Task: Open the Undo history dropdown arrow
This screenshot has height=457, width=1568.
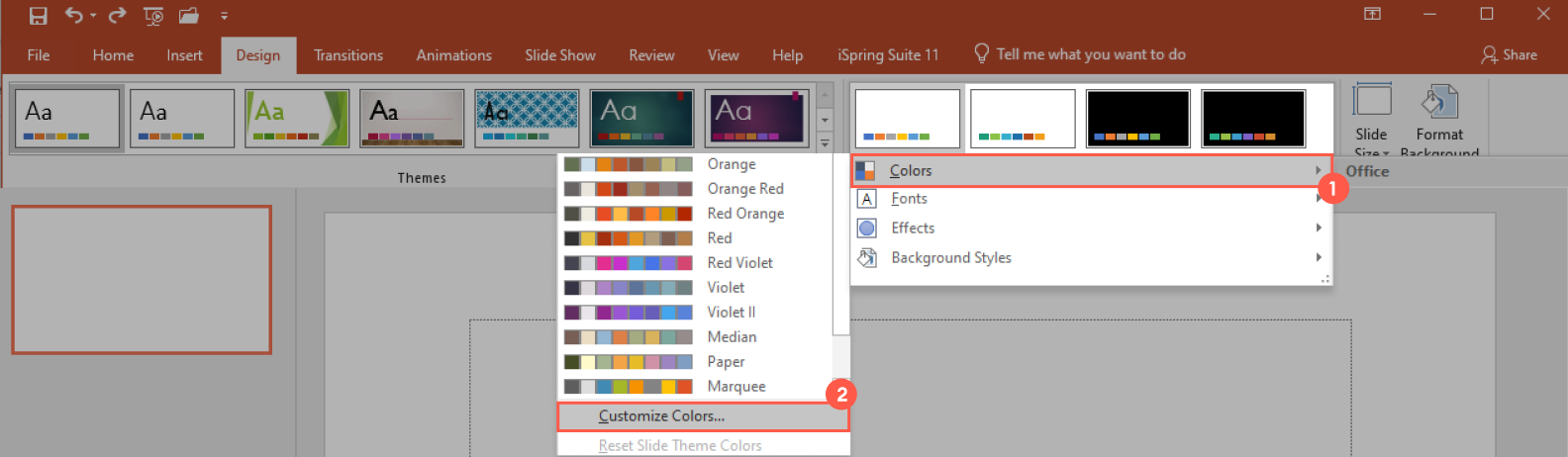Action: tap(94, 16)
